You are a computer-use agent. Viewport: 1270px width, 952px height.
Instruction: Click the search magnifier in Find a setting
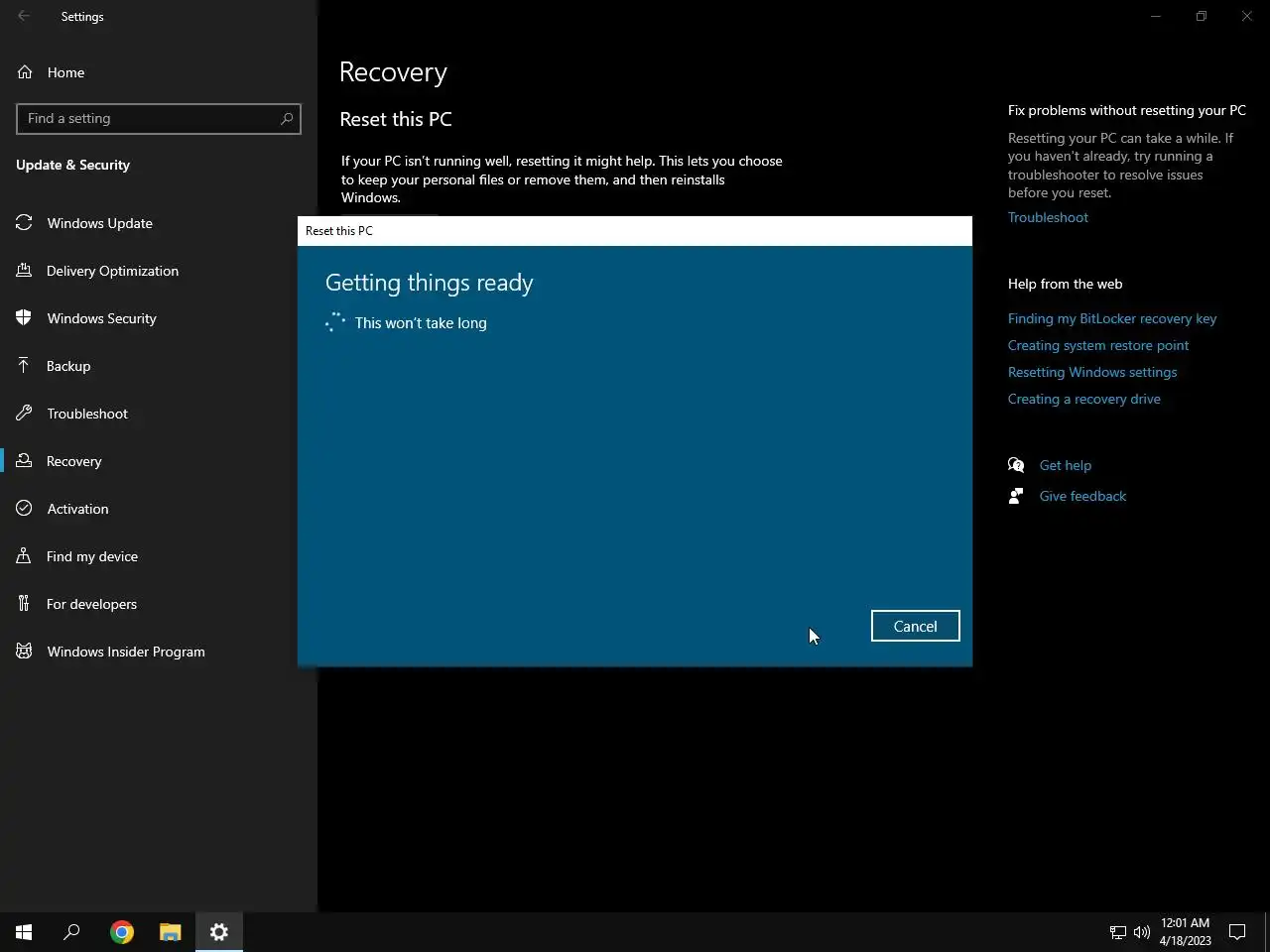[x=287, y=118]
